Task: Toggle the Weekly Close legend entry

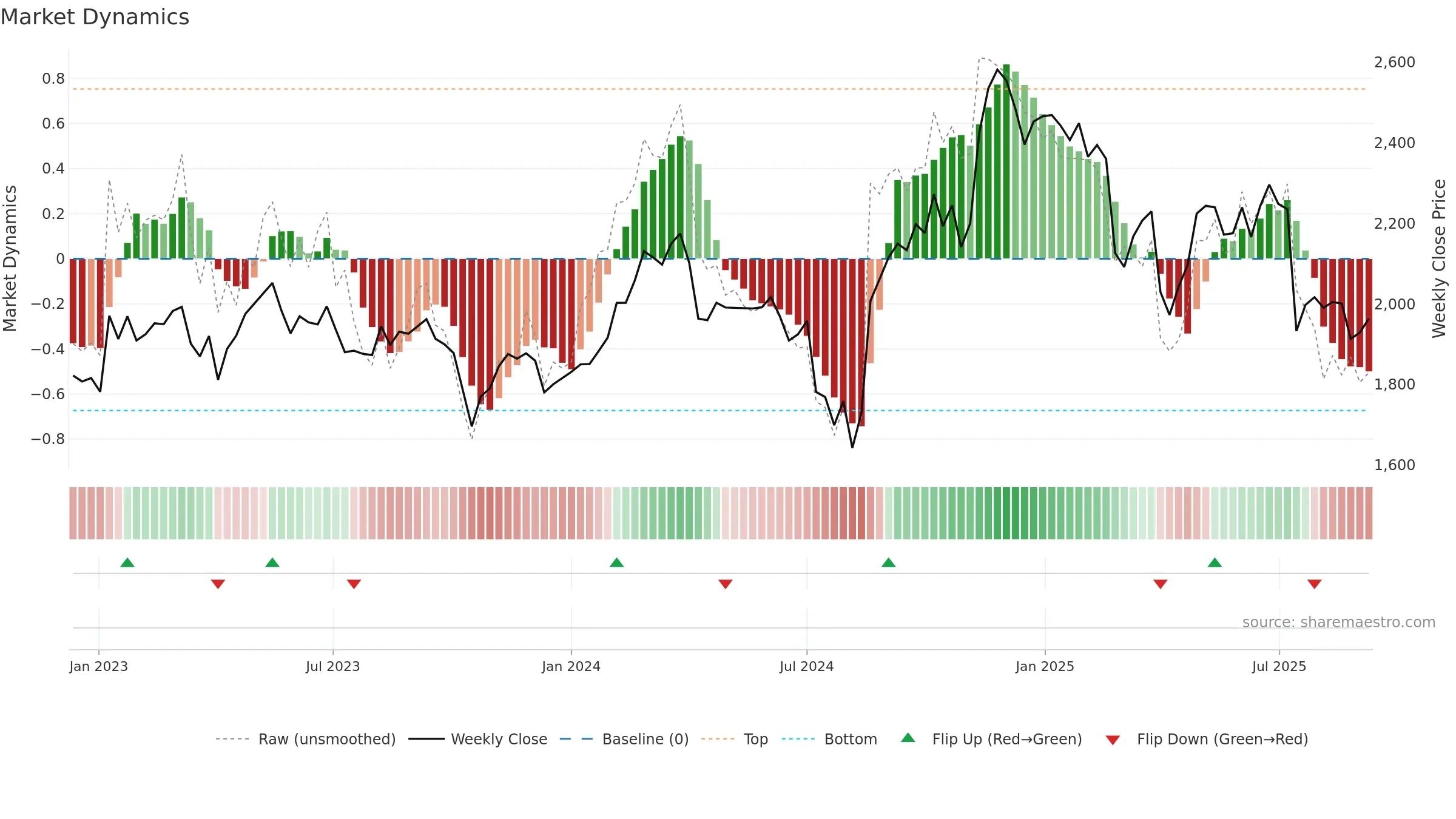Action: click(x=477, y=739)
